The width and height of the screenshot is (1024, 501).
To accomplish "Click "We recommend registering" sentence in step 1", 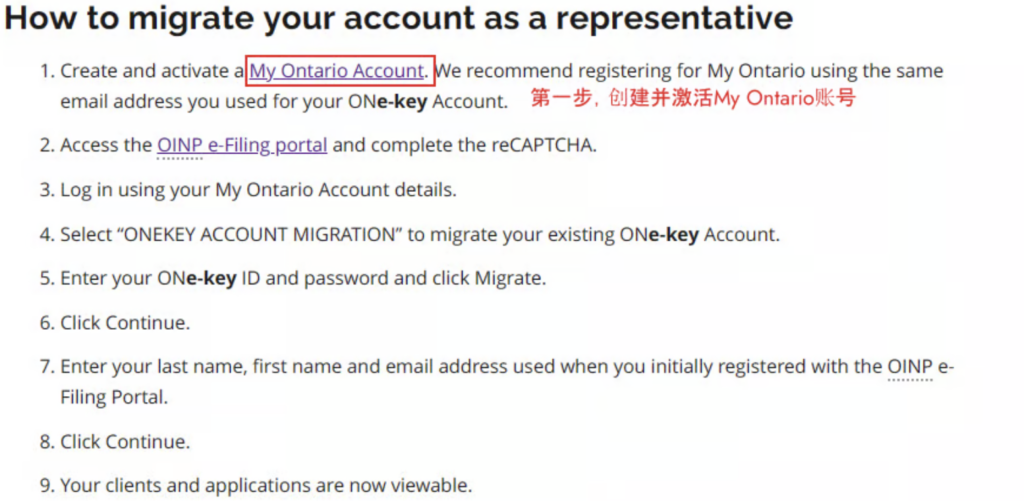I will (690, 71).
